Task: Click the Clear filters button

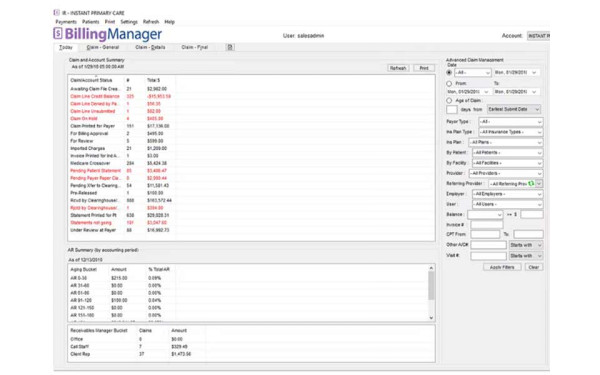Action: pos(534,267)
